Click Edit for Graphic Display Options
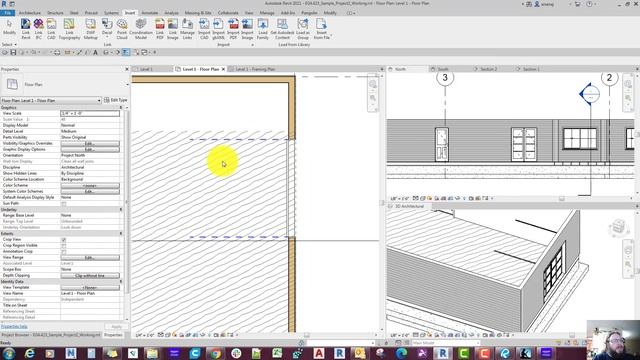The width and height of the screenshot is (640, 360). click(x=90, y=150)
